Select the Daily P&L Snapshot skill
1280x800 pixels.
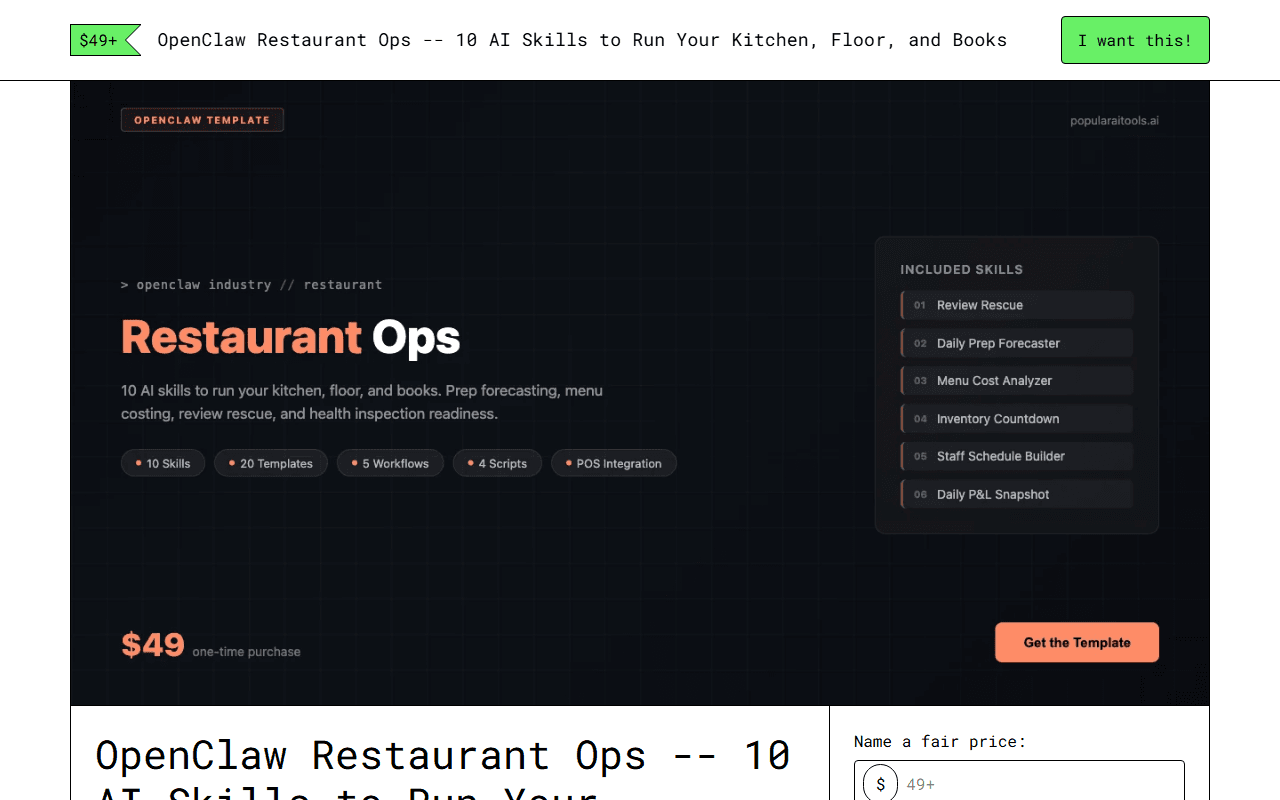pyautogui.click(x=1016, y=494)
